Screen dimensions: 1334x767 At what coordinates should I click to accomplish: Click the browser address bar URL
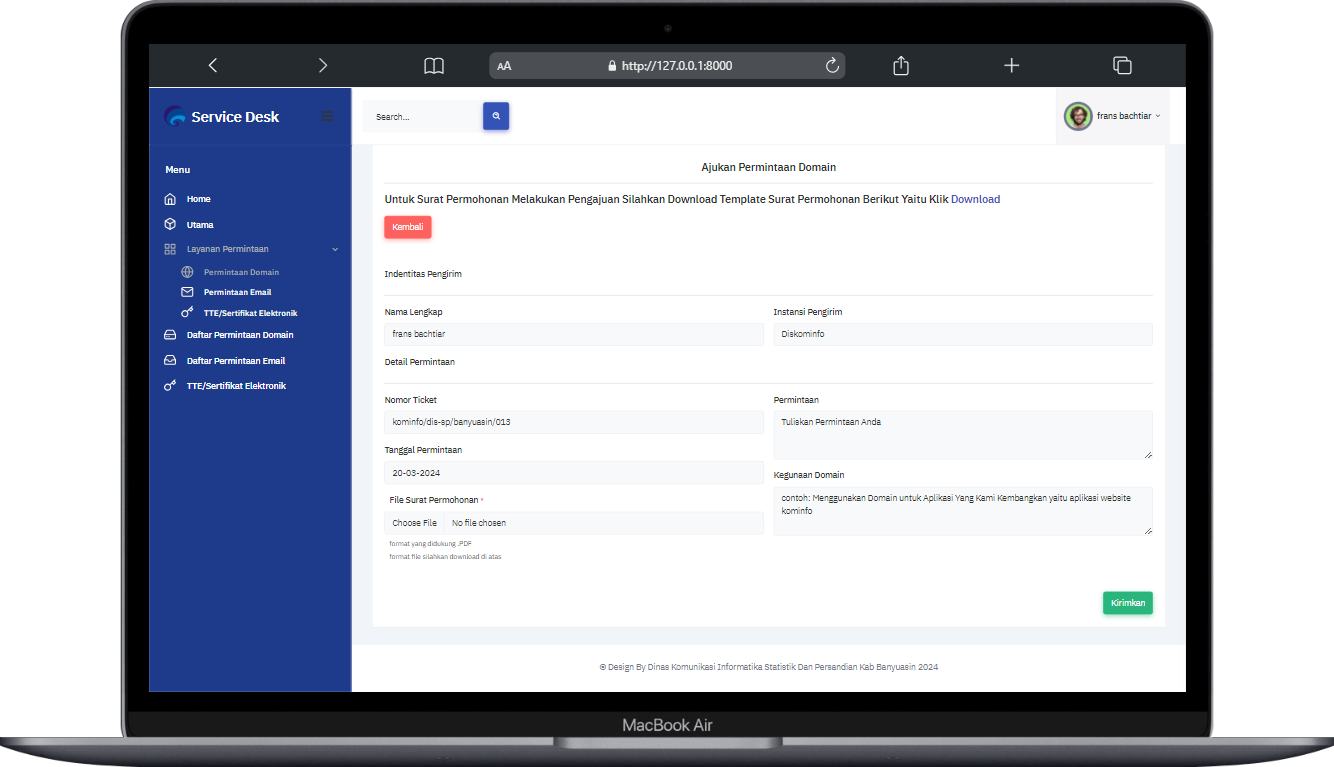pos(668,66)
